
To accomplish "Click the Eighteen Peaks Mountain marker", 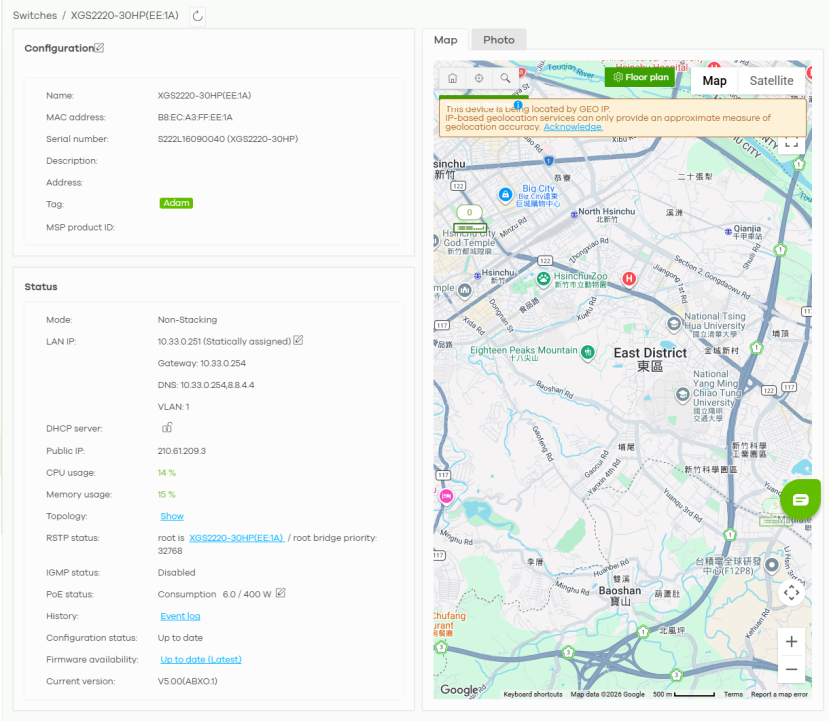I will coord(587,352).
